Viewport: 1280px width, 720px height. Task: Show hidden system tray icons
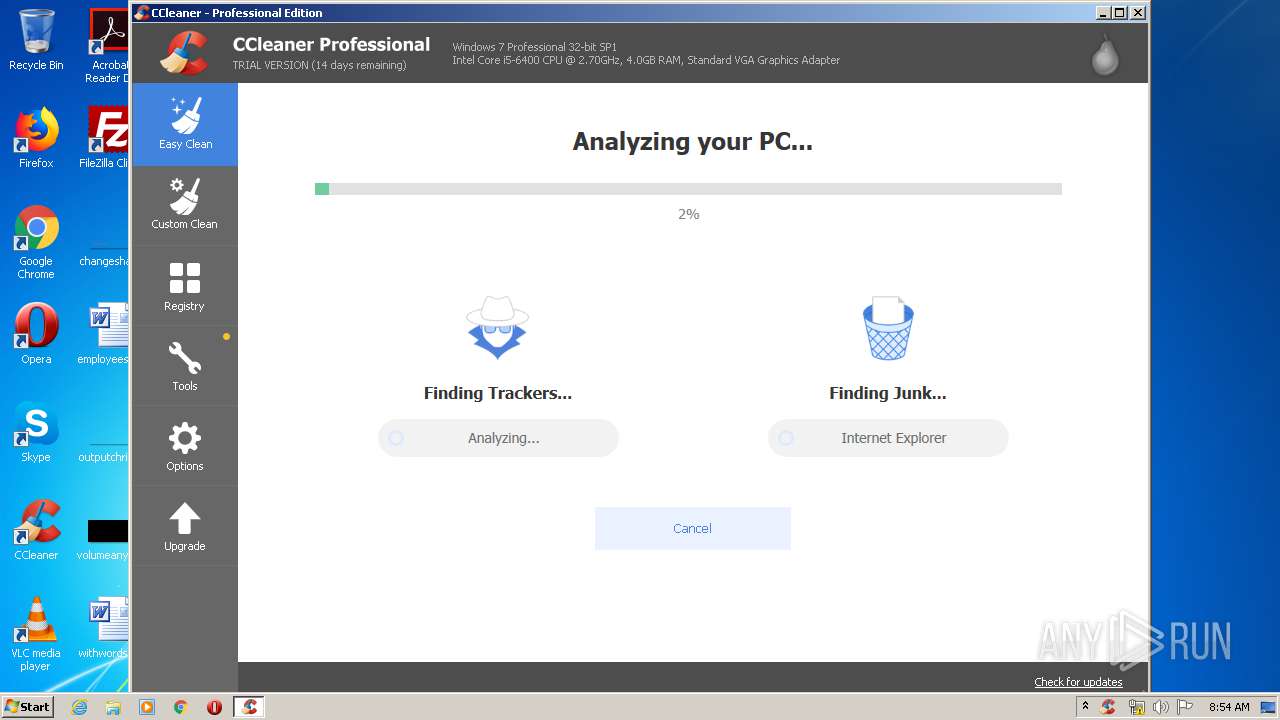pos(1085,707)
